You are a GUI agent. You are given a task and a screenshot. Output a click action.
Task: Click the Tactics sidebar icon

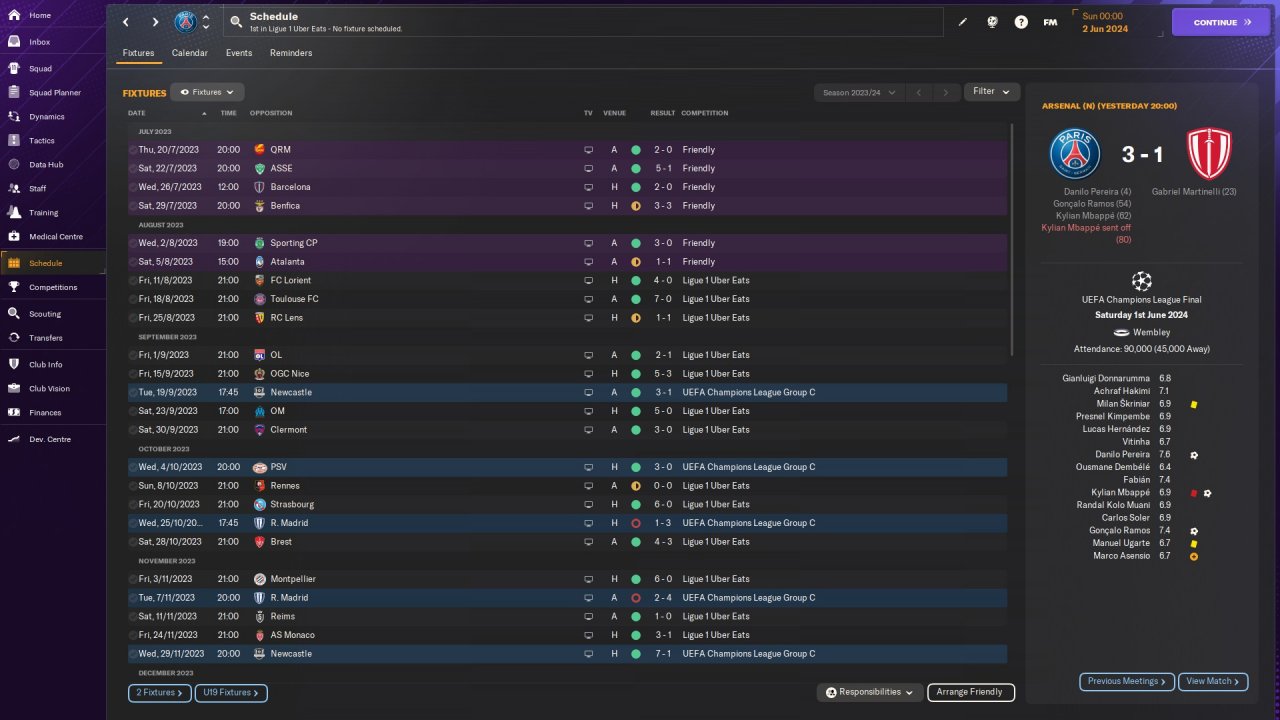point(14,141)
